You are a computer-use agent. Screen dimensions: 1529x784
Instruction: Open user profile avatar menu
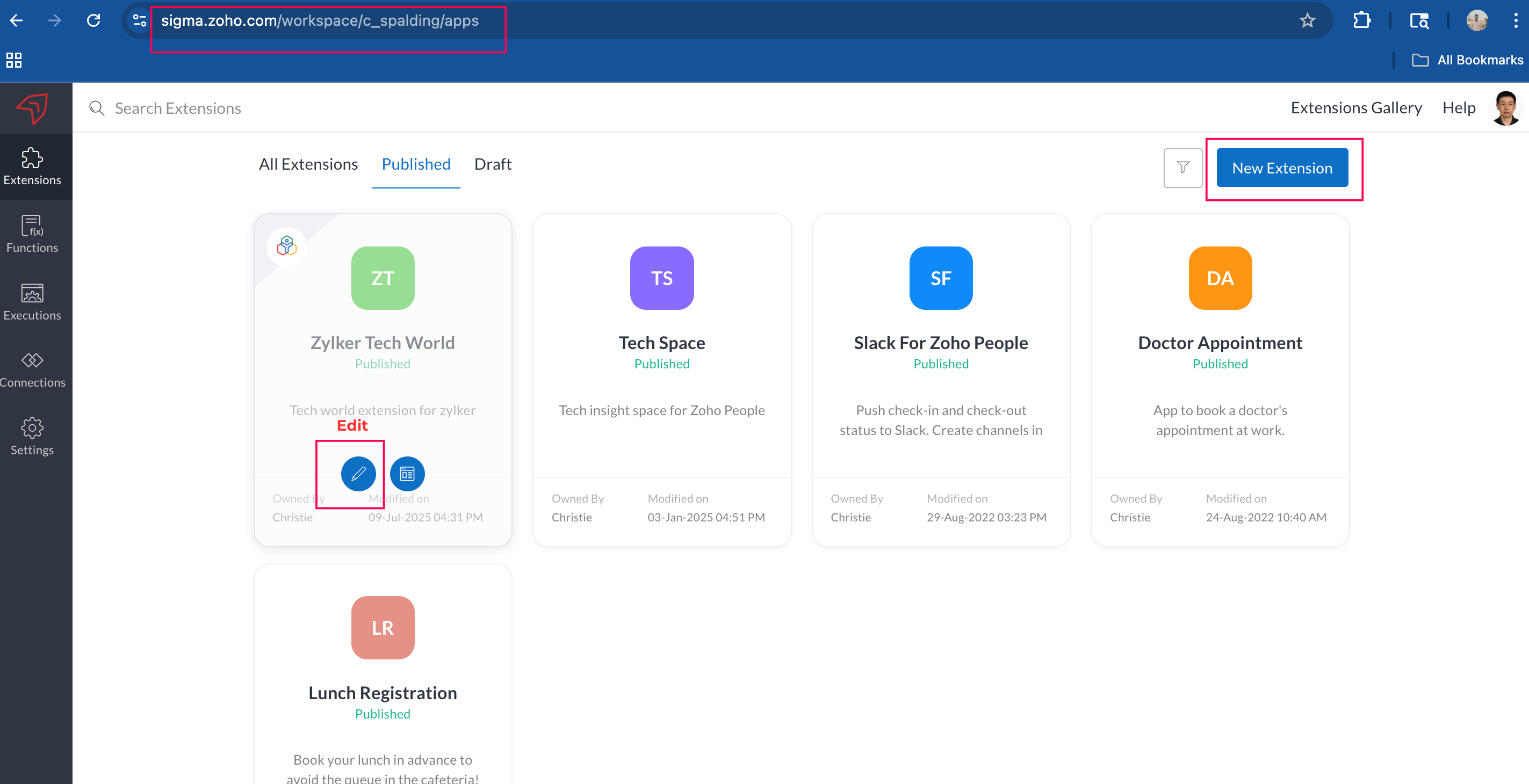(x=1505, y=108)
